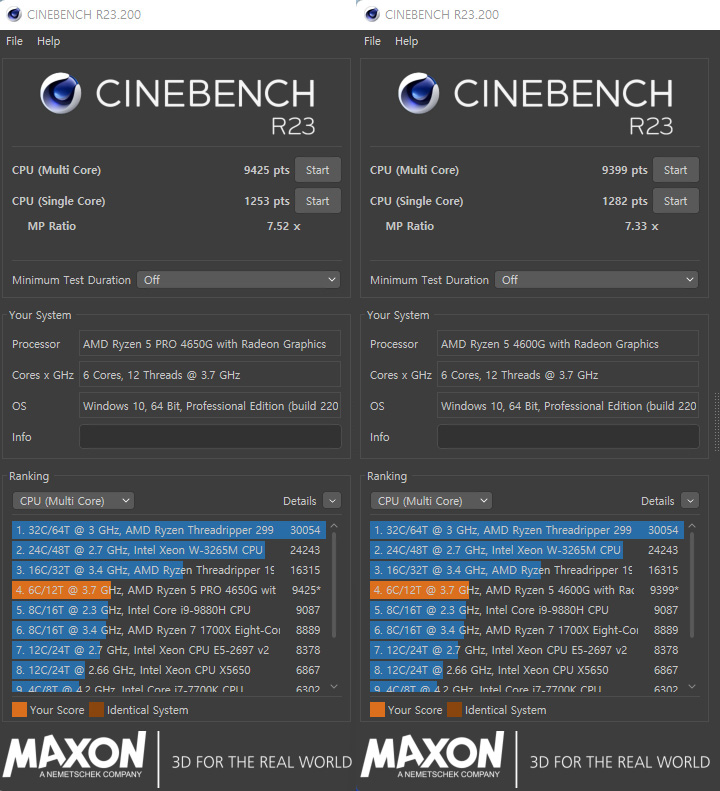
Task: Select Ryzen 7 1700X row in left ranking
Action: (x=169, y=630)
